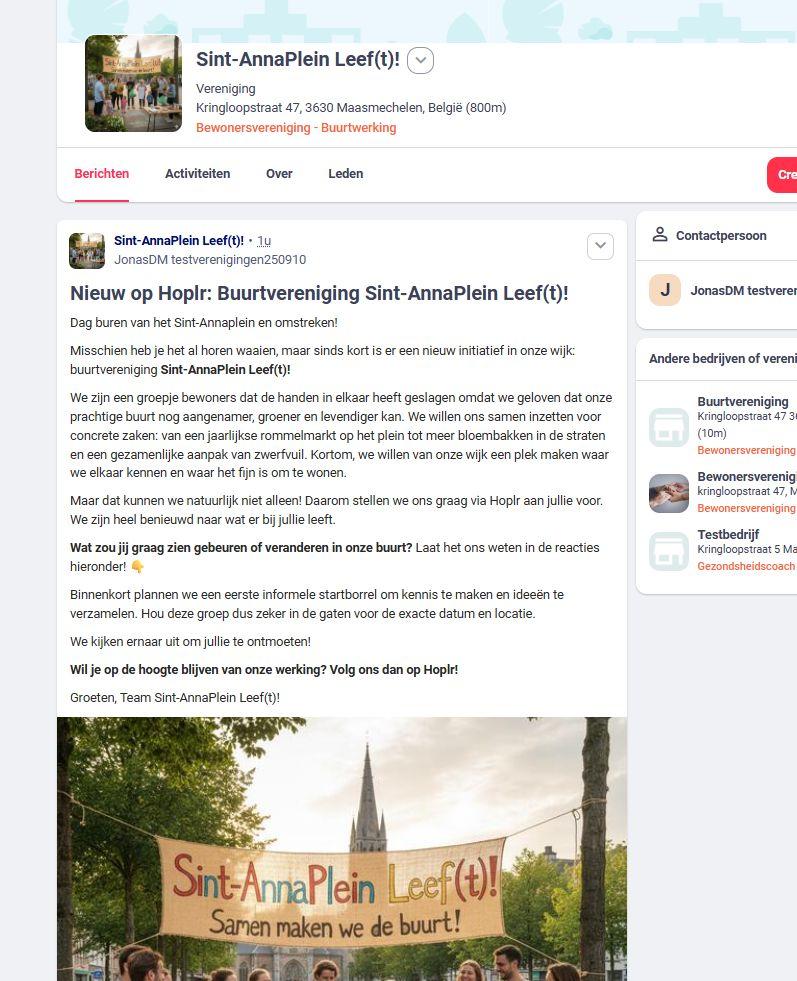
Task: Expand the post options chevron menu
Action: [x=601, y=246]
